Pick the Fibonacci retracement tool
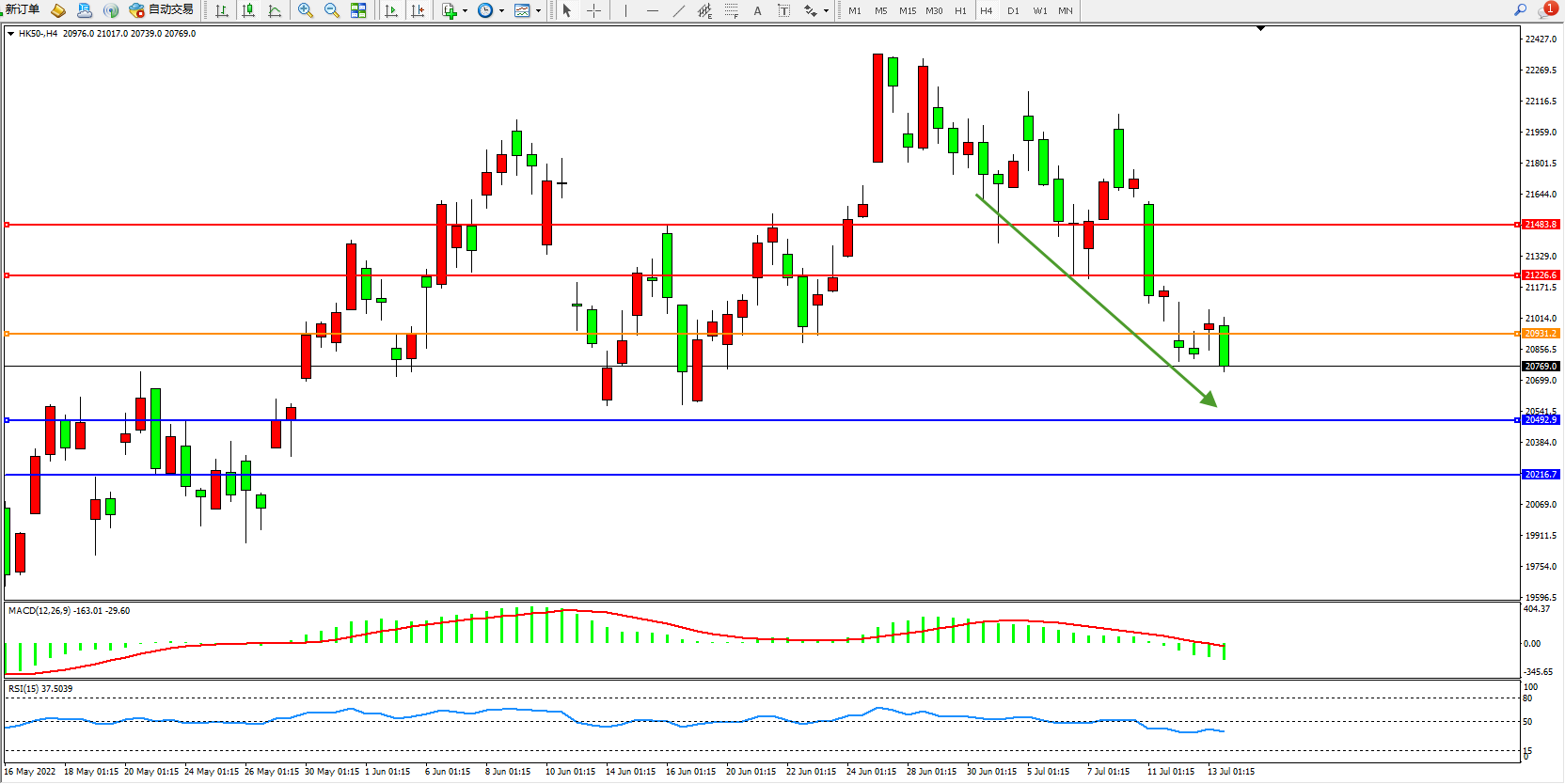This screenshot has height=784, width=1565. (731, 10)
